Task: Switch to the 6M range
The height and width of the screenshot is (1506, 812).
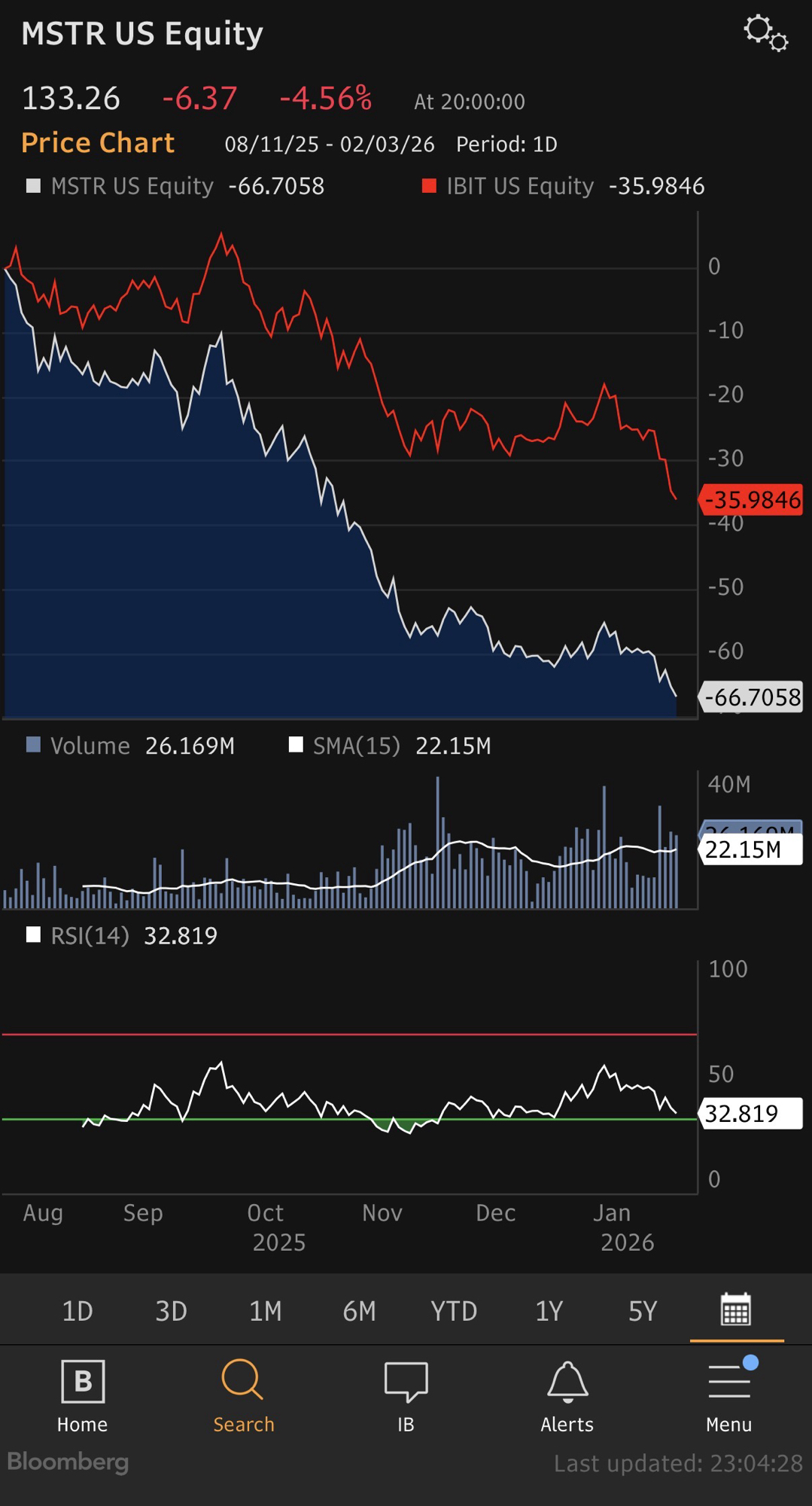Action: [x=360, y=1311]
